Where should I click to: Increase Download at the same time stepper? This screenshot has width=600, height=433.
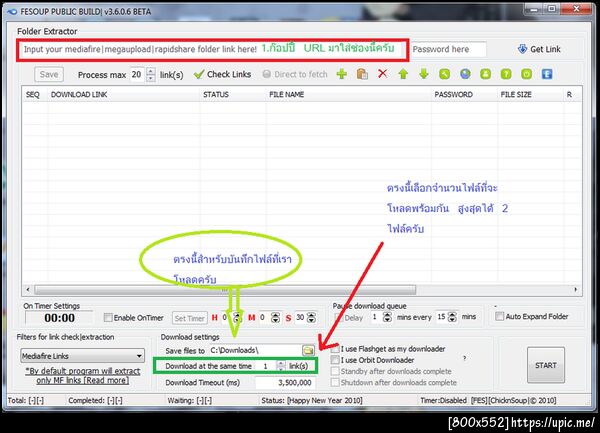click(x=281, y=363)
